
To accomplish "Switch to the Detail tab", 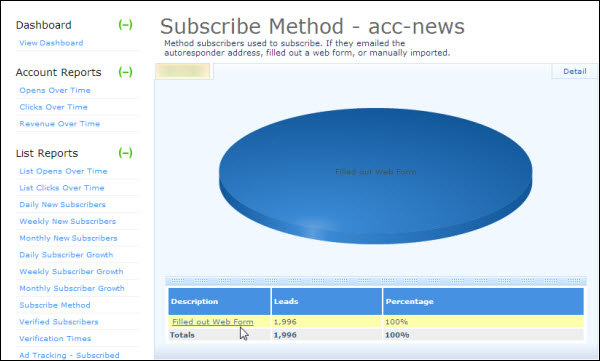I will [574, 71].
